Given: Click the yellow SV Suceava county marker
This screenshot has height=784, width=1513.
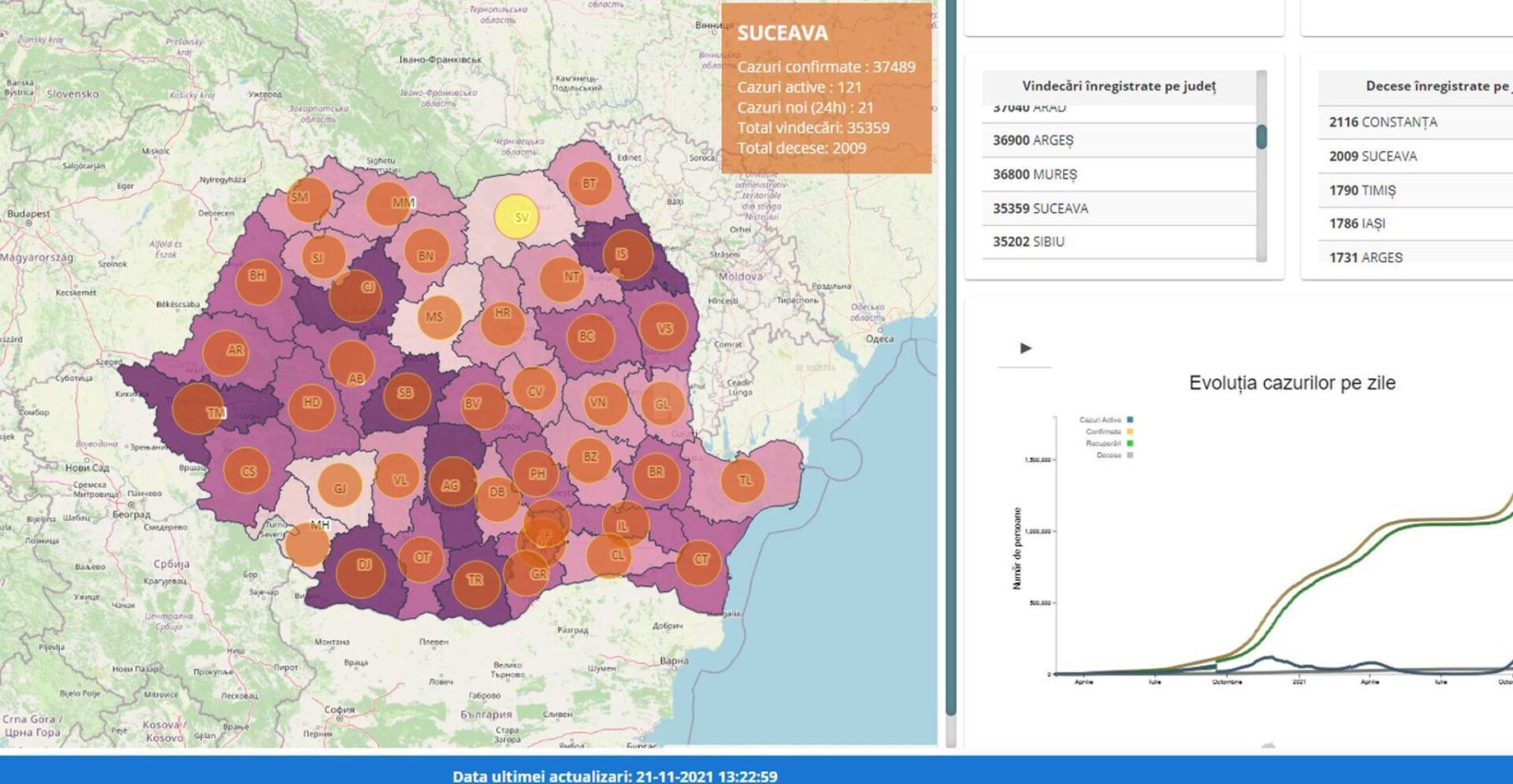Looking at the screenshot, I should 516,216.
